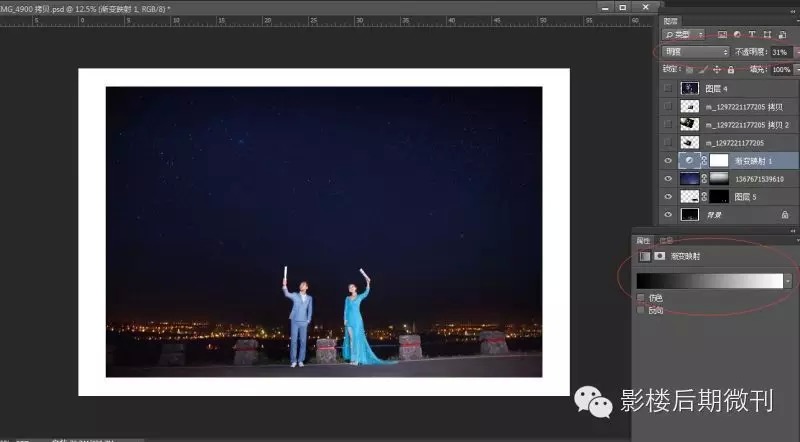Switch to the 图层 Layers tab
This screenshot has height=442, width=800.
tap(670, 21)
